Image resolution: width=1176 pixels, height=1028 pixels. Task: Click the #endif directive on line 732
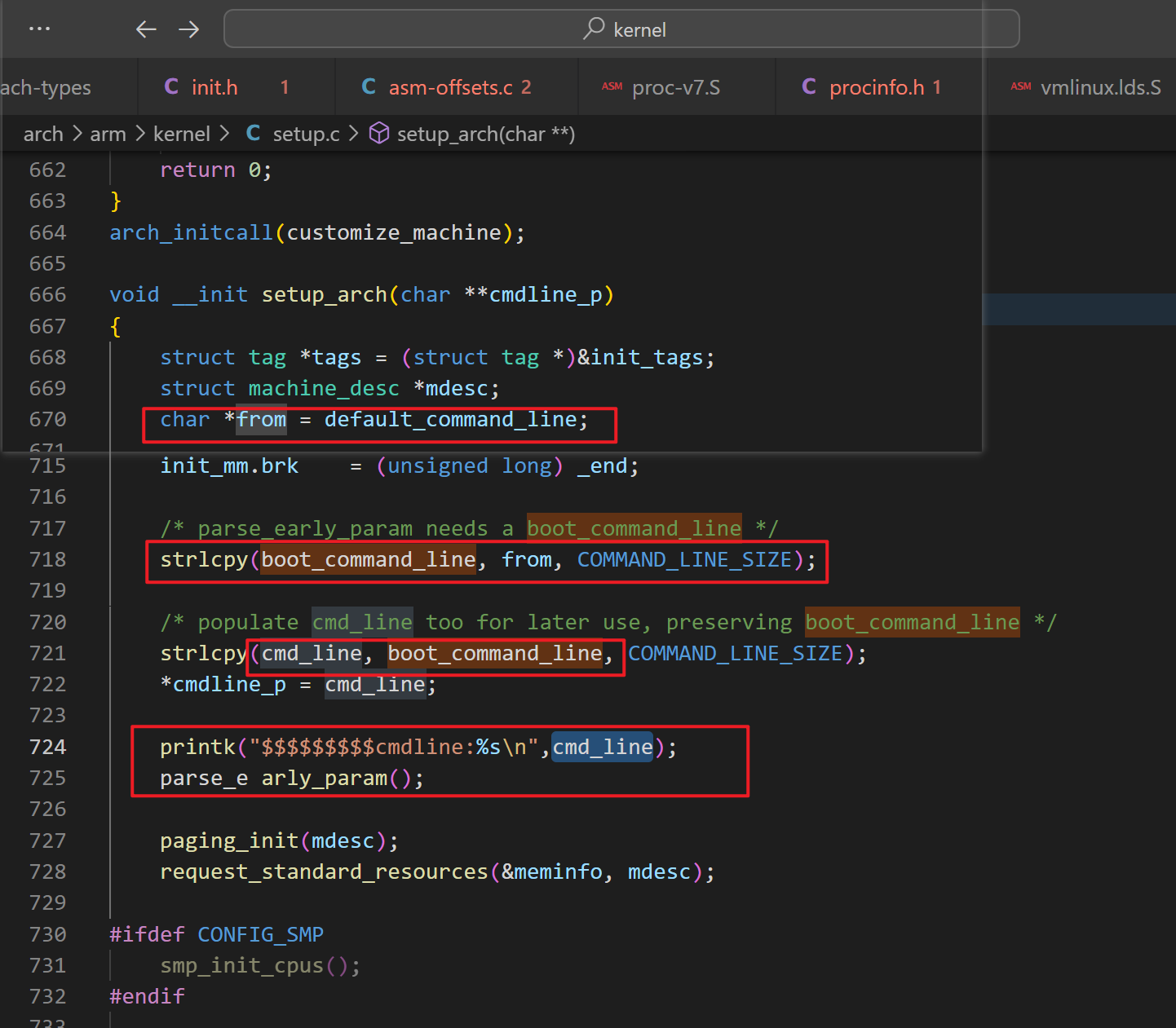point(147,996)
